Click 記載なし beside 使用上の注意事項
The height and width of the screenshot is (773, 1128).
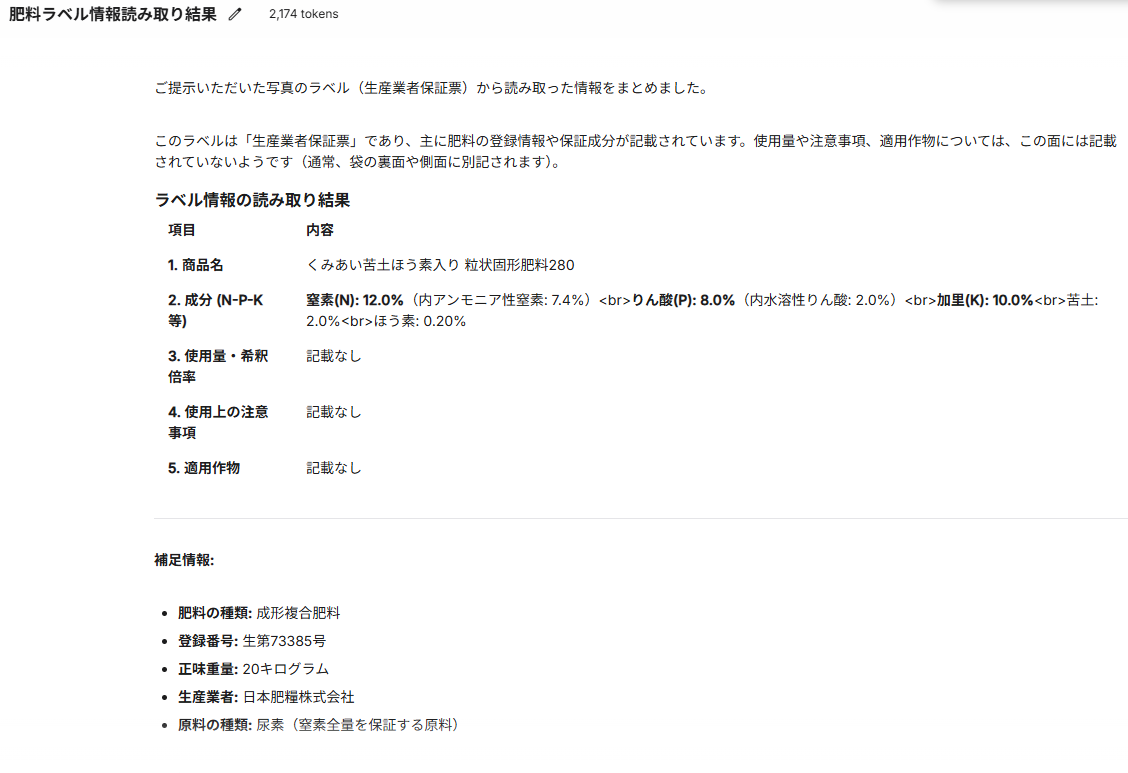coord(331,411)
